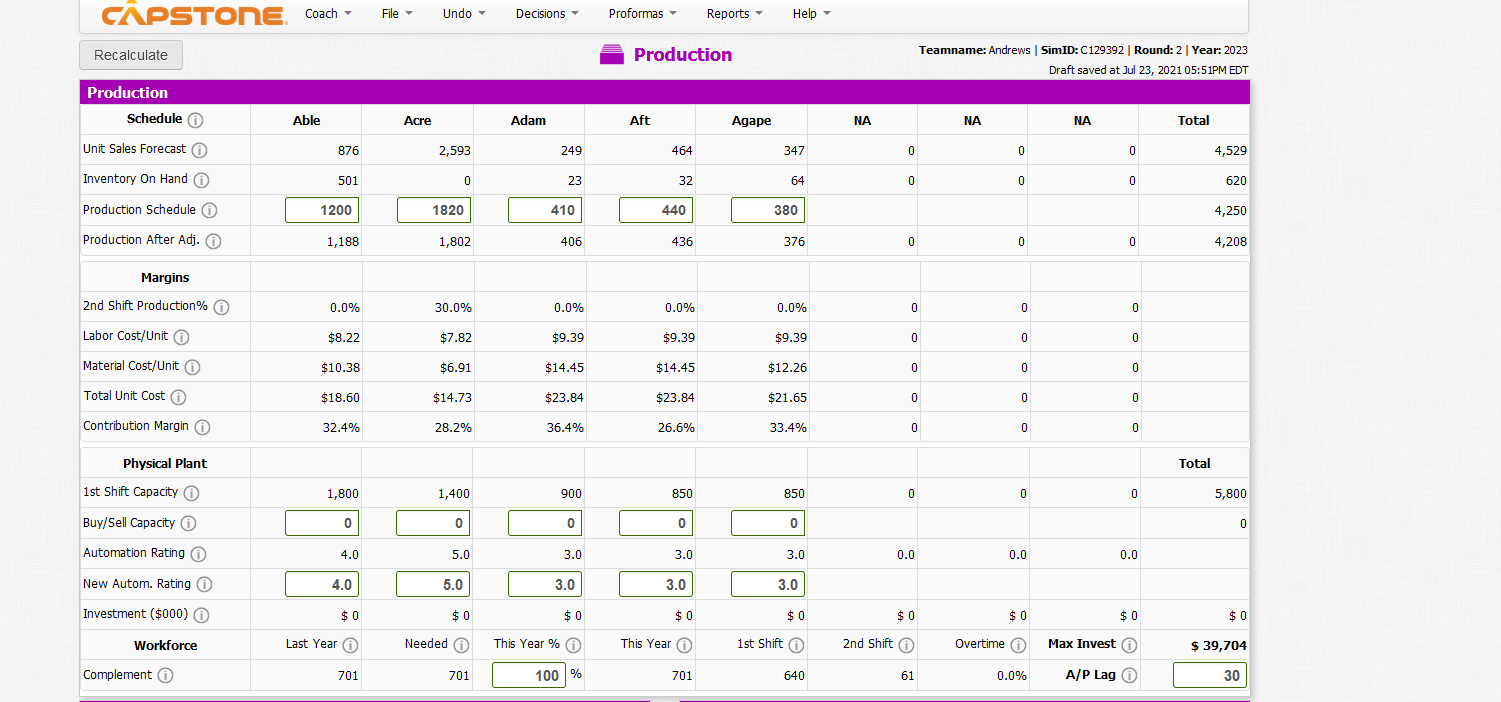Image resolution: width=1501 pixels, height=702 pixels.
Task: Select the Able Production Schedule input field
Action: 324,210
